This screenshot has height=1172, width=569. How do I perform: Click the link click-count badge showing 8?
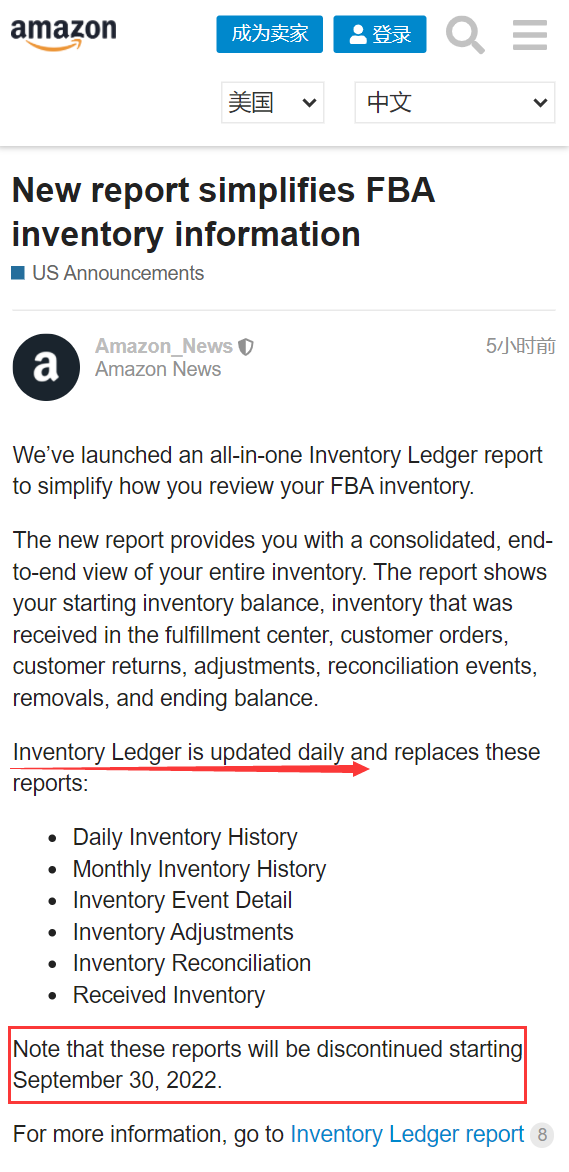(542, 1136)
